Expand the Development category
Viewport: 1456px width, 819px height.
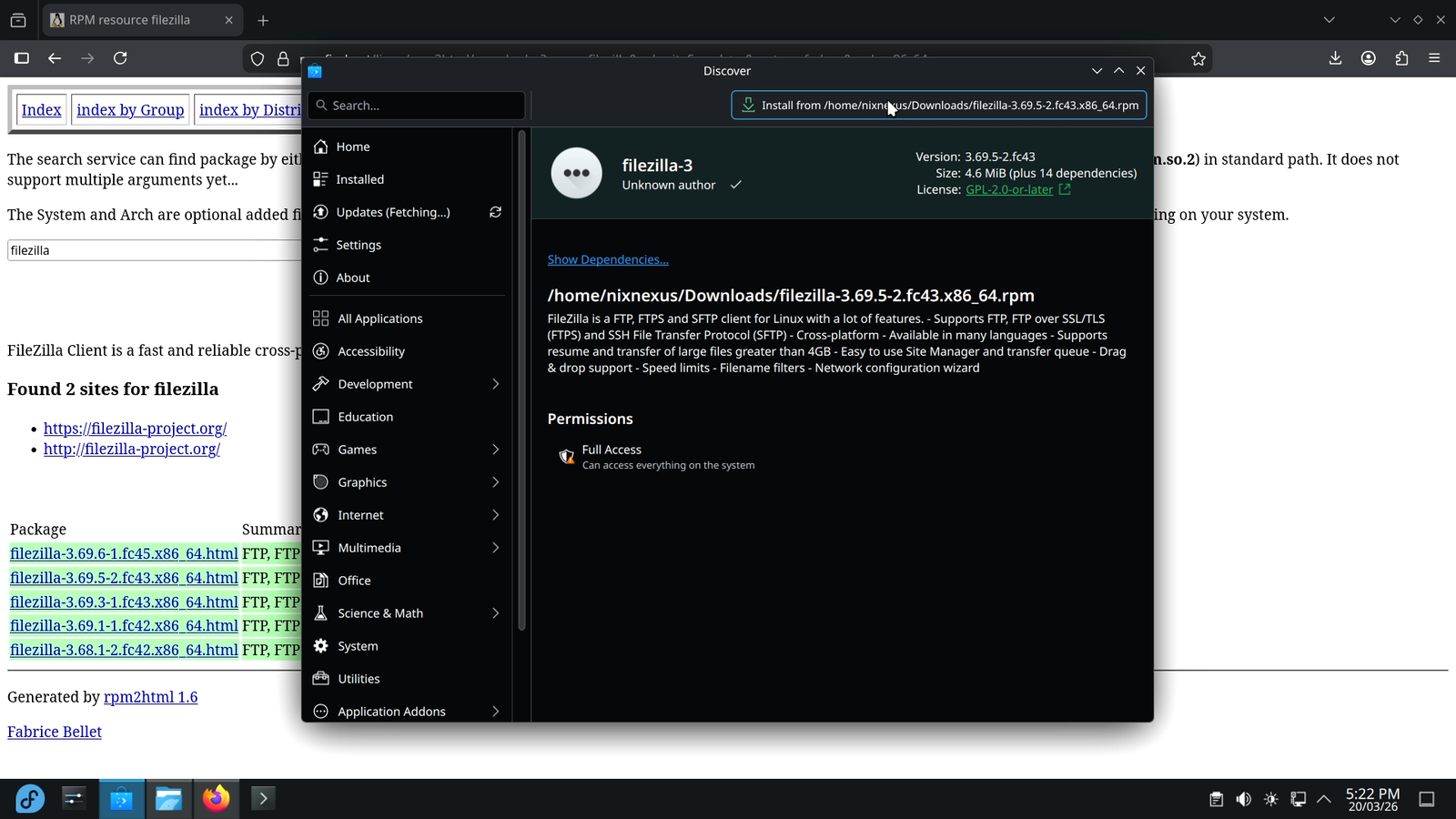[x=495, y=384]
